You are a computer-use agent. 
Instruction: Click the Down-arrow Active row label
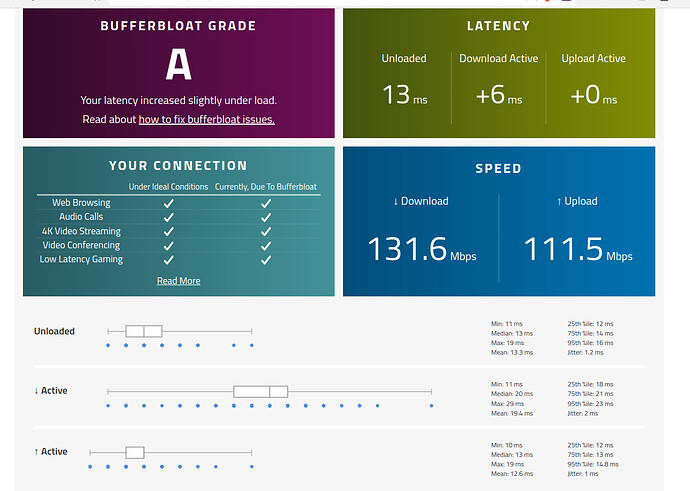51,391
